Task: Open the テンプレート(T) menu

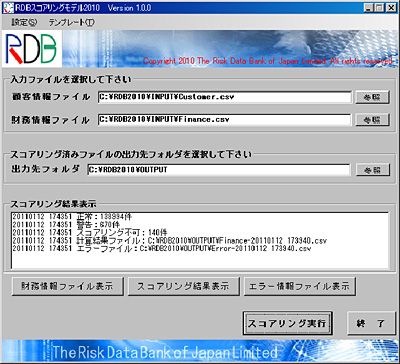Action: pyautogui.click(x=71, y=22)
